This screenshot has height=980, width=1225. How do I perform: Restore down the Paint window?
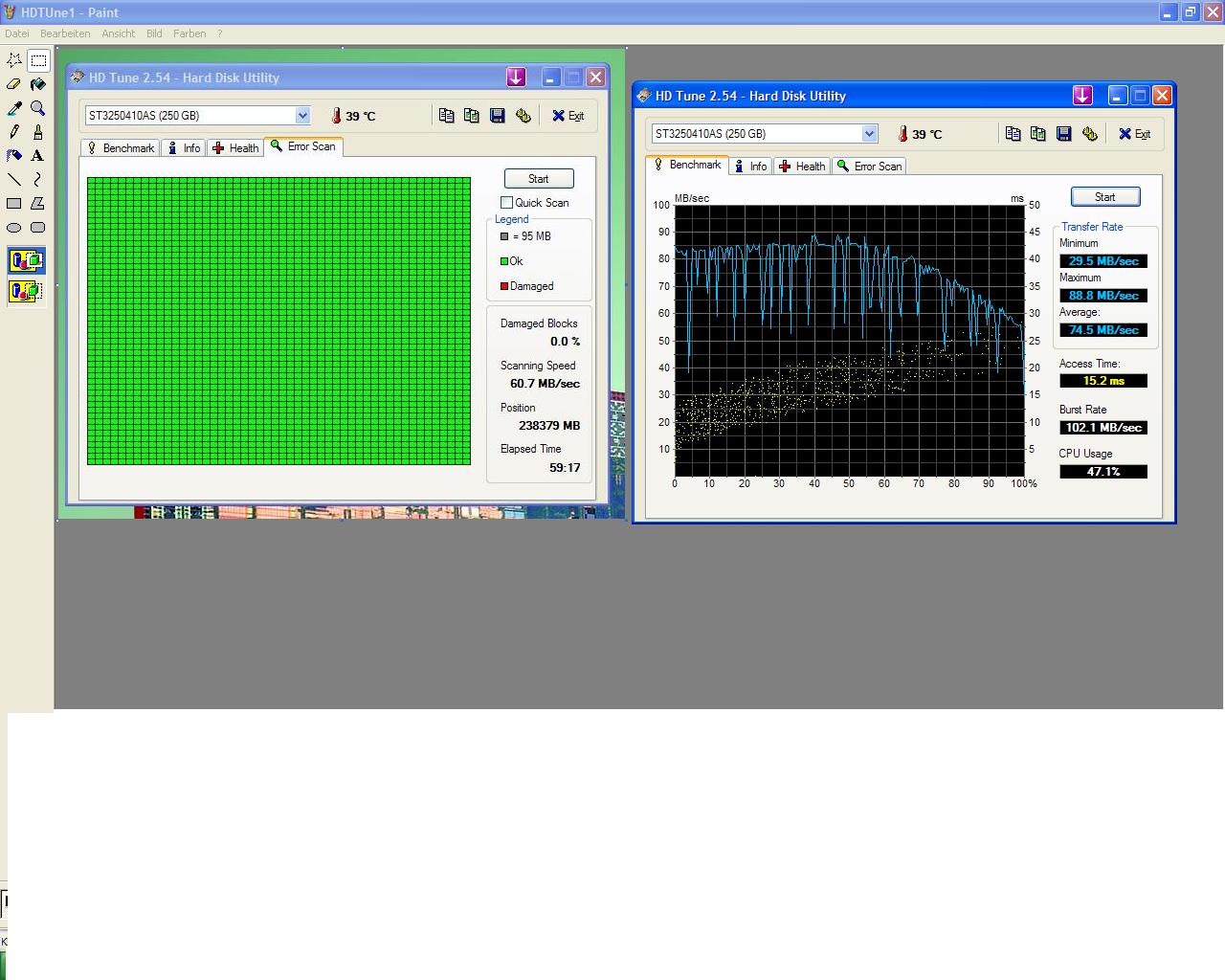click(x=1191, y=12)
